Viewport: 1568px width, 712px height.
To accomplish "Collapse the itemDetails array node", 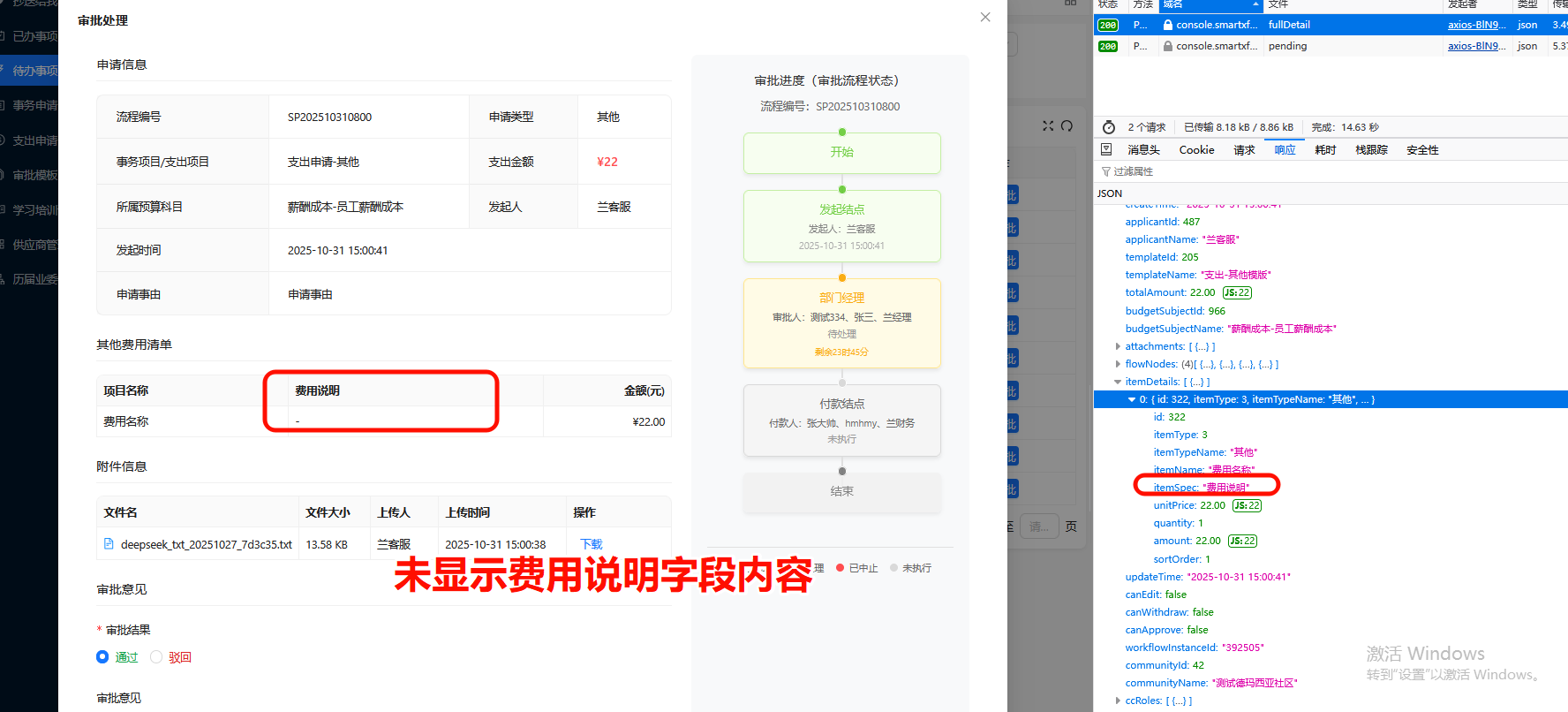I will (1118, 382).
